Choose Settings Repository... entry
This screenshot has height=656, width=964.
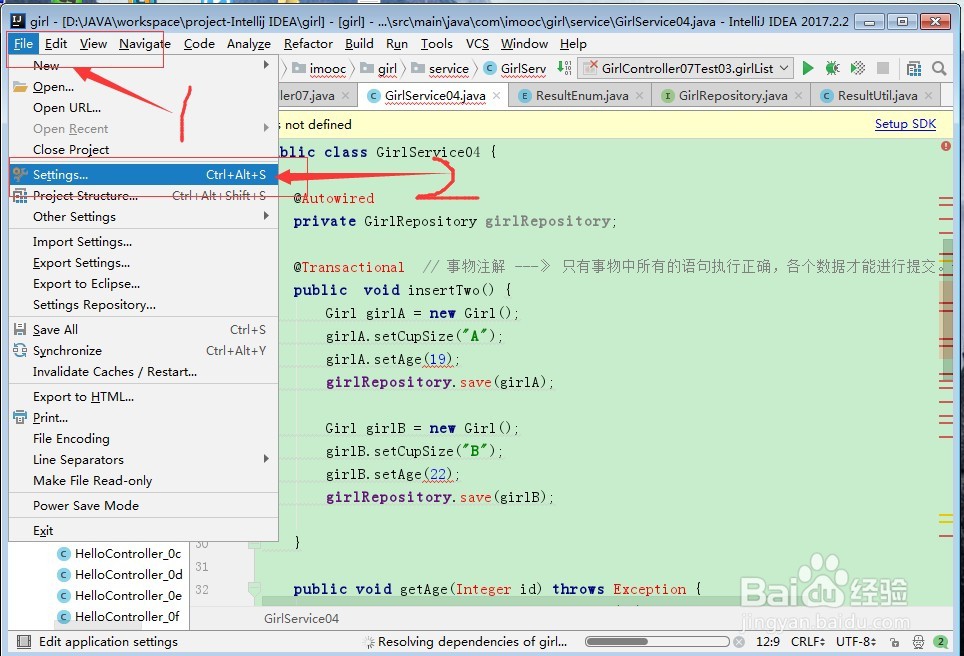coord(143,304)
